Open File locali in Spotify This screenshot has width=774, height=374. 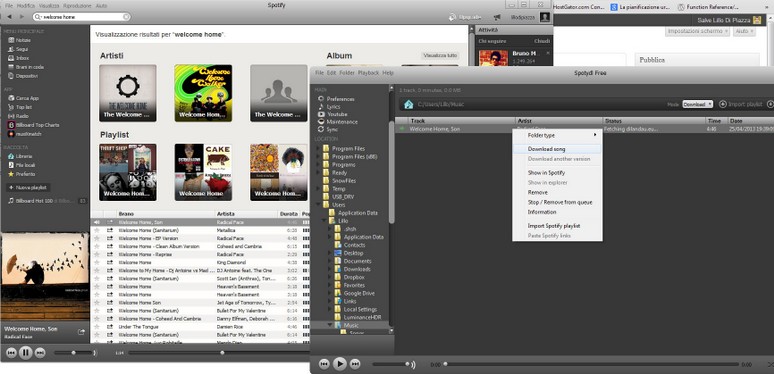coord(21,165)
